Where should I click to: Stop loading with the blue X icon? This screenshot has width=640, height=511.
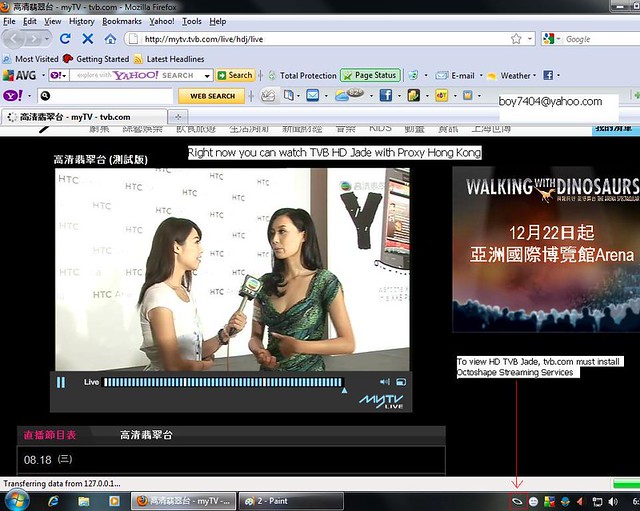pyautogui.click(x=87, y=39)
